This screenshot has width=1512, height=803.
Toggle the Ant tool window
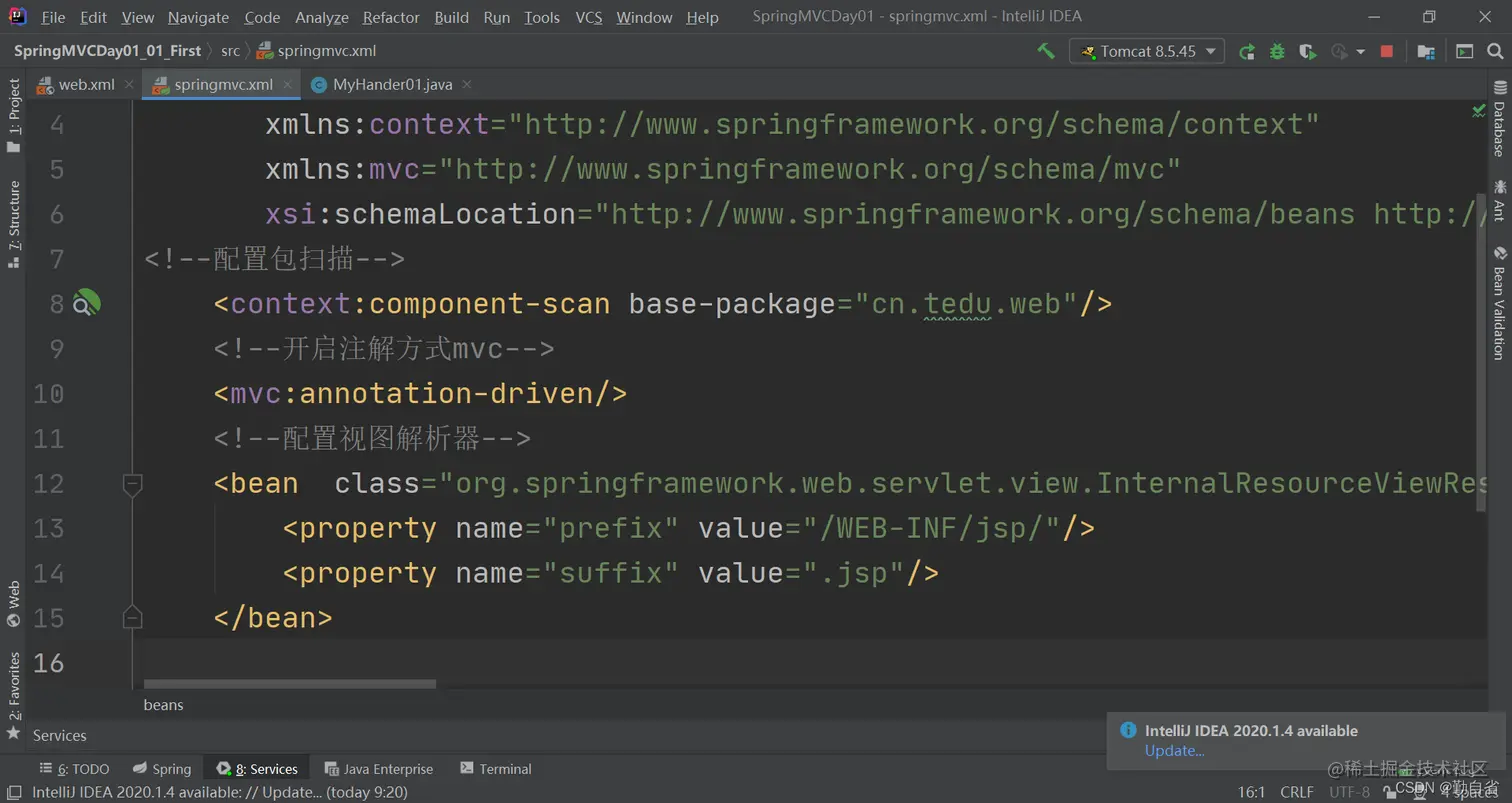[1498, 200]
